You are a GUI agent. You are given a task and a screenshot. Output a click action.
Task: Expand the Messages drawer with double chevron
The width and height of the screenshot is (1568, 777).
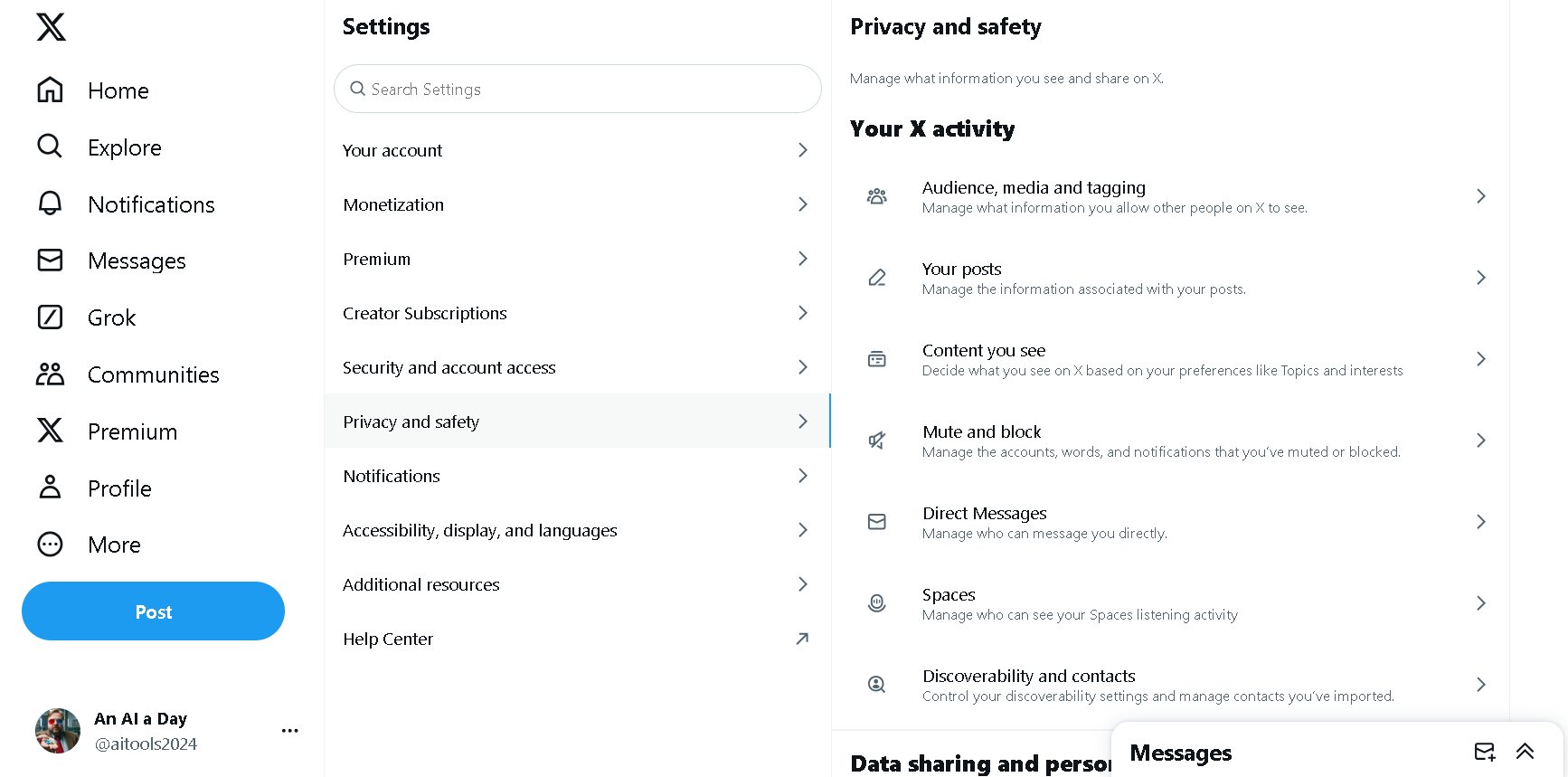tap(1525, 752)
